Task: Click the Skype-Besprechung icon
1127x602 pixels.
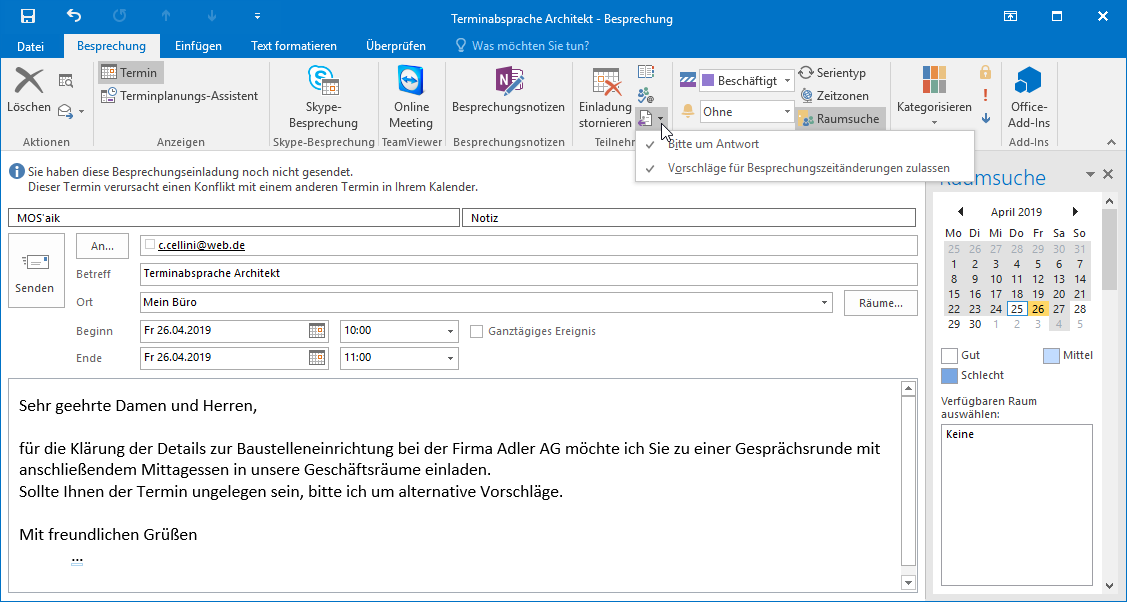Action: (322, 81)
